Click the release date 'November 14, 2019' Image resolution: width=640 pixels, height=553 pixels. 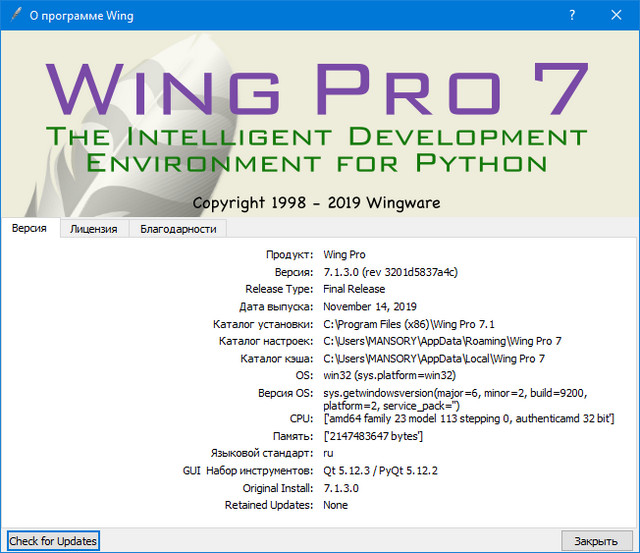pyautogui.click(x=370, y=306)
